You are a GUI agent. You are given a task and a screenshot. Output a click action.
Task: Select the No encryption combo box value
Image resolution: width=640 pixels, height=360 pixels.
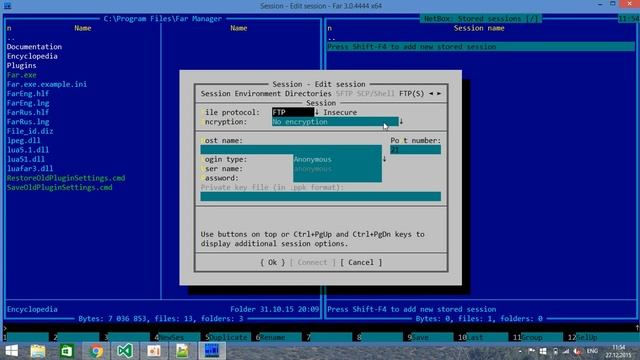point(335,122)
